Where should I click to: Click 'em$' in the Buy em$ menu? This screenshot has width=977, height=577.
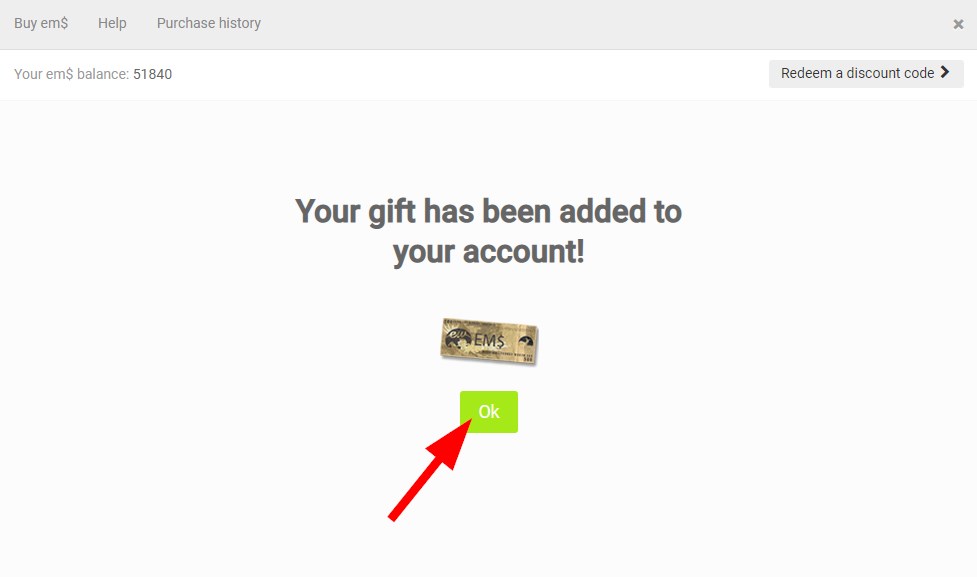(54, 23)
